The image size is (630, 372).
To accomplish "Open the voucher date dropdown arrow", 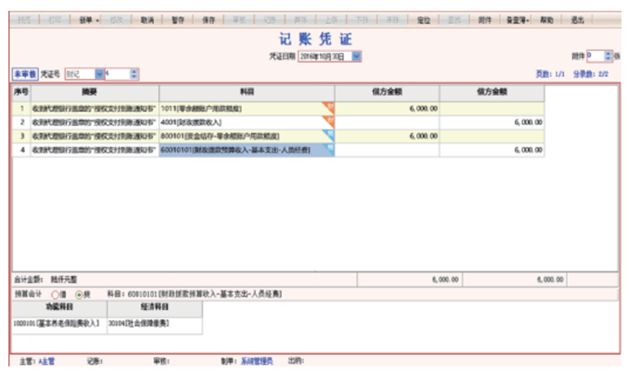I will (x=356, y=57).
